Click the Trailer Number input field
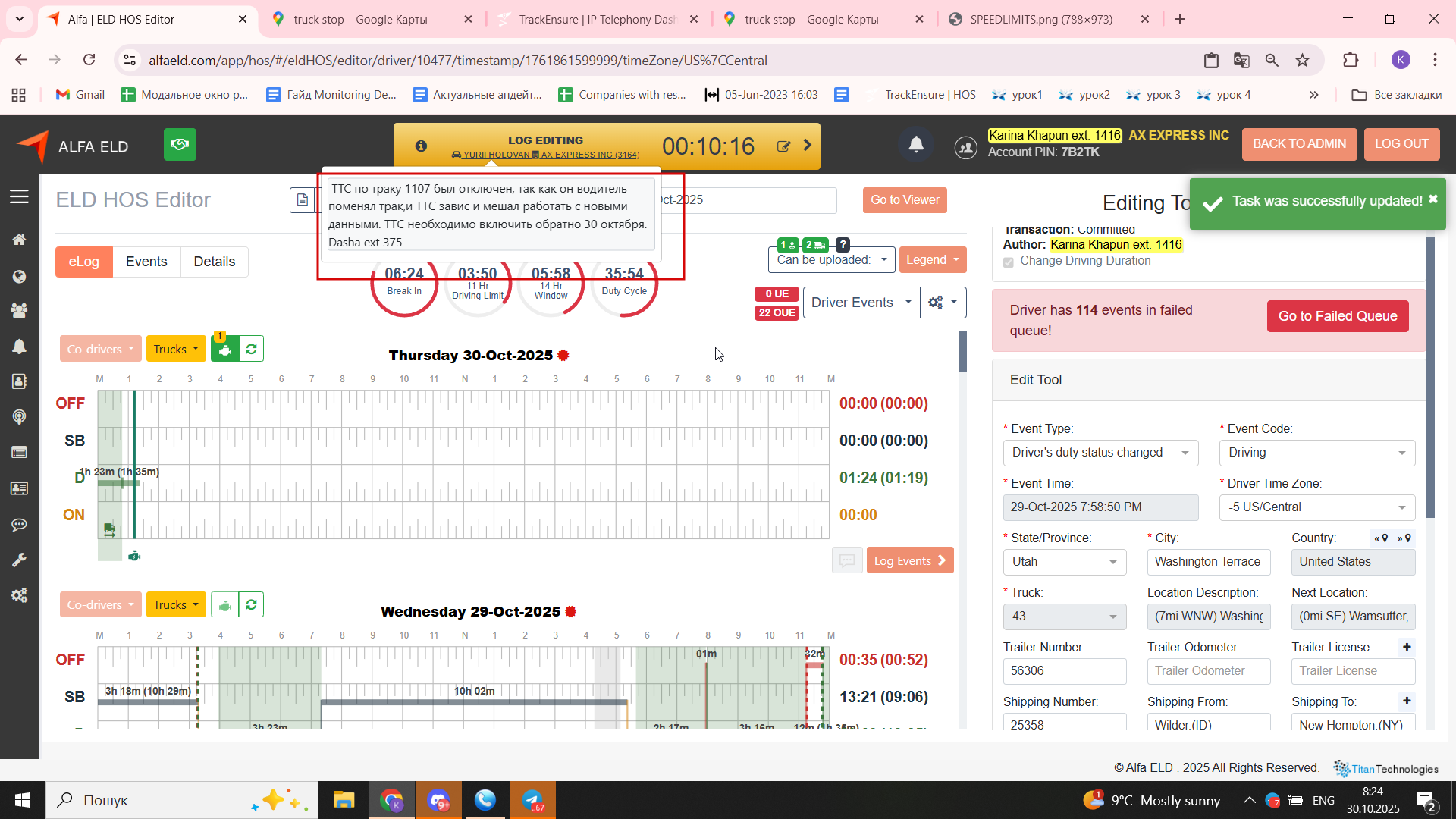1456x819 pixels. (1064, 671)
